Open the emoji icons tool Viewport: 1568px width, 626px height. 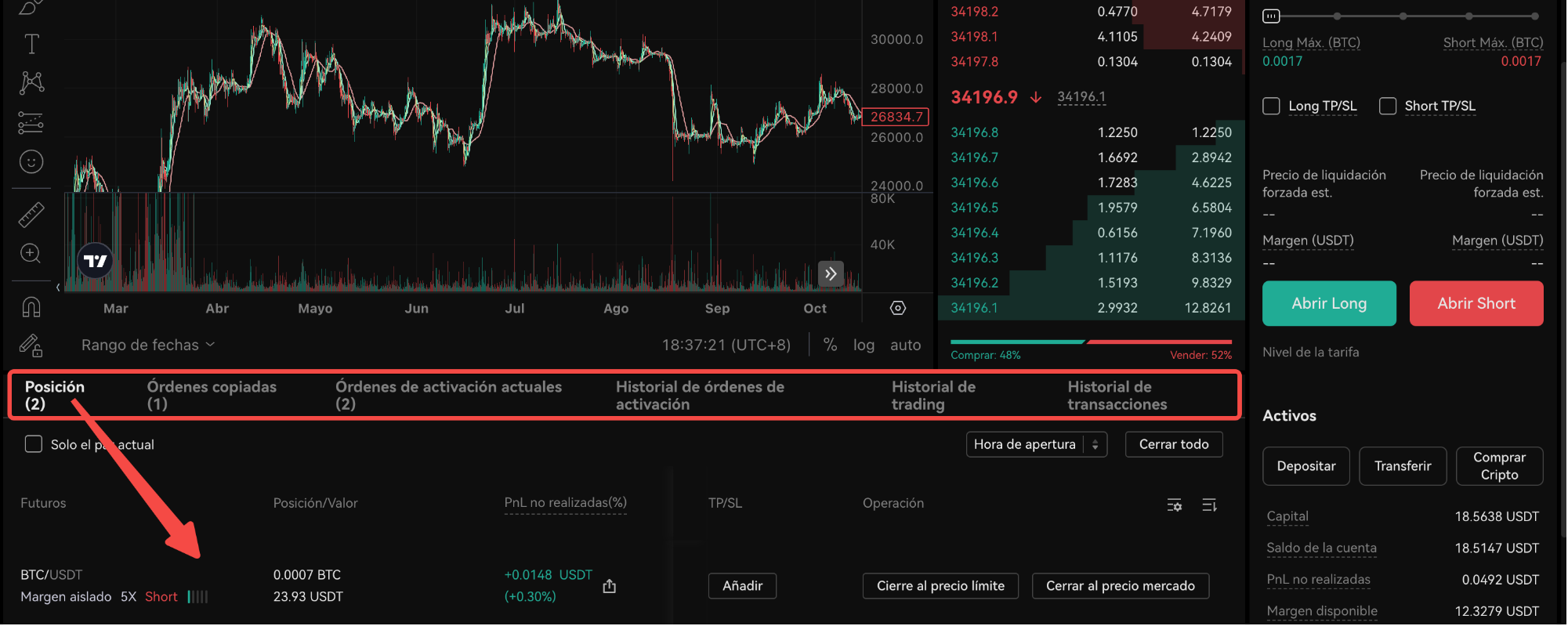tap(31, 162)
